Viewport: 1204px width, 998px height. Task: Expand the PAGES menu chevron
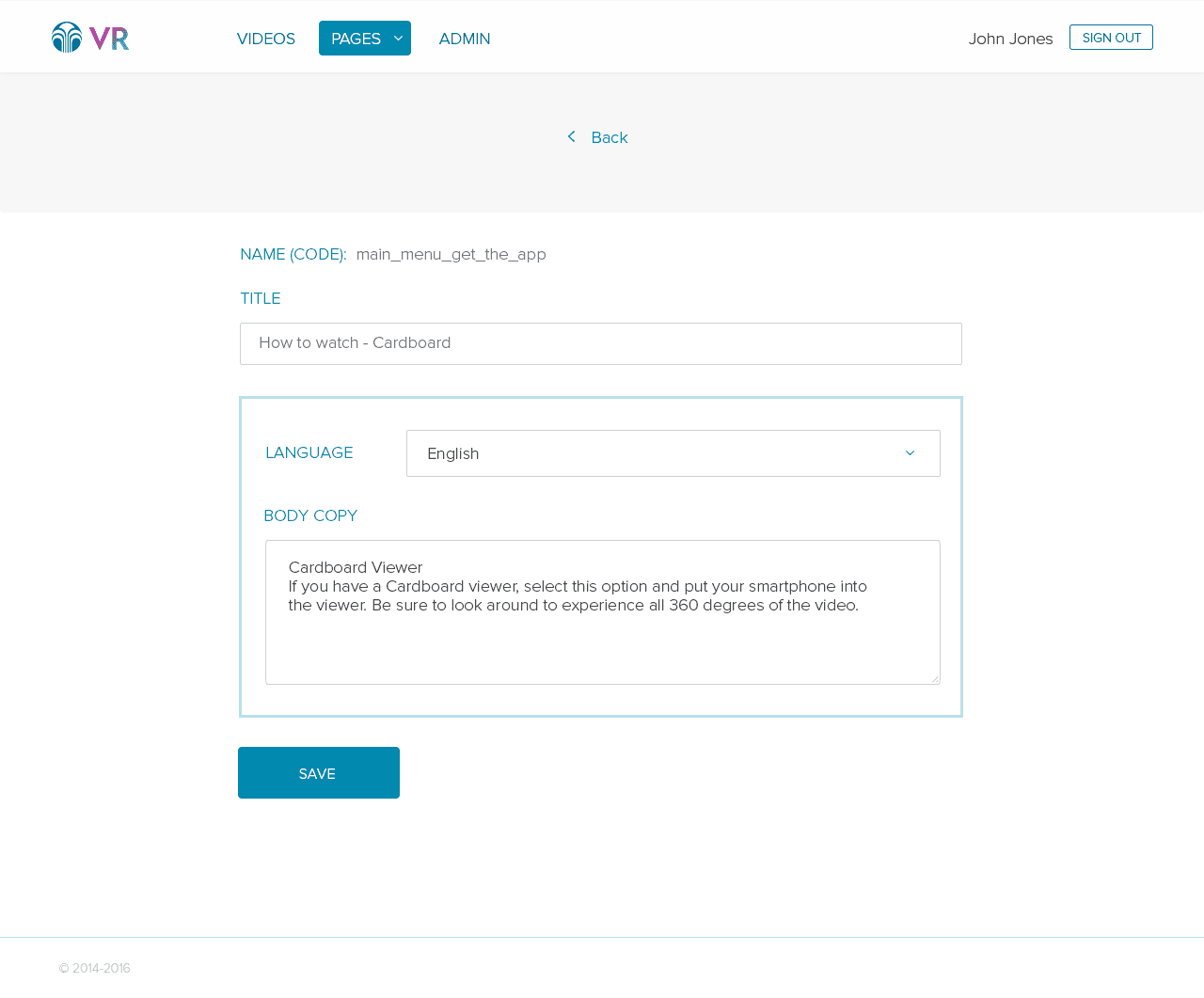(398, 39)
